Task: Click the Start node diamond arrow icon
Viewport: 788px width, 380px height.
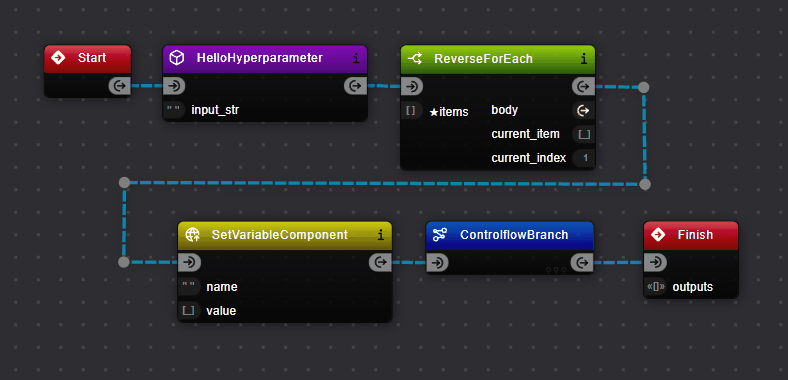Action: (x=58, y=58)
